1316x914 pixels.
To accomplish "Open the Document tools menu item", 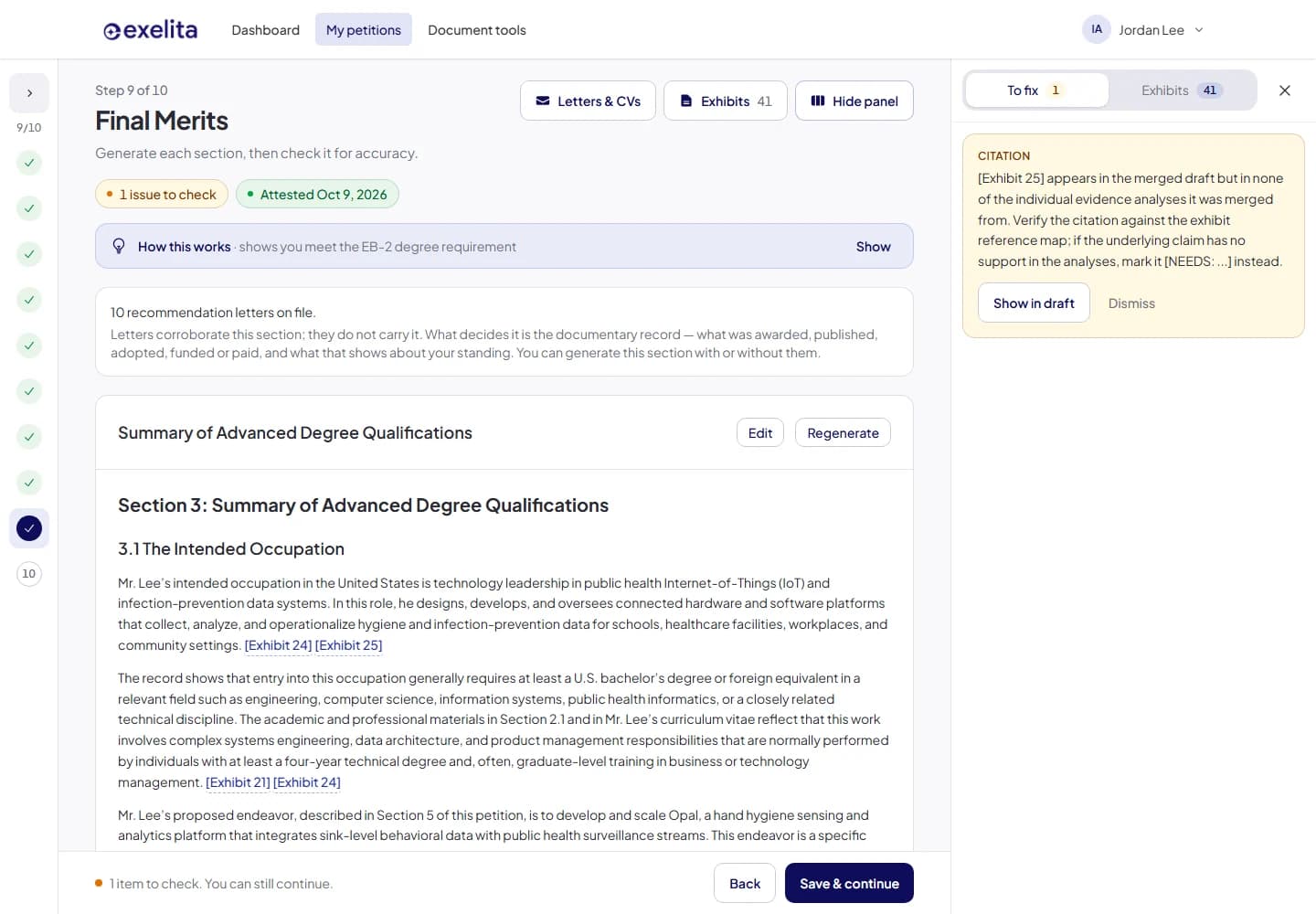I will 477,30.
